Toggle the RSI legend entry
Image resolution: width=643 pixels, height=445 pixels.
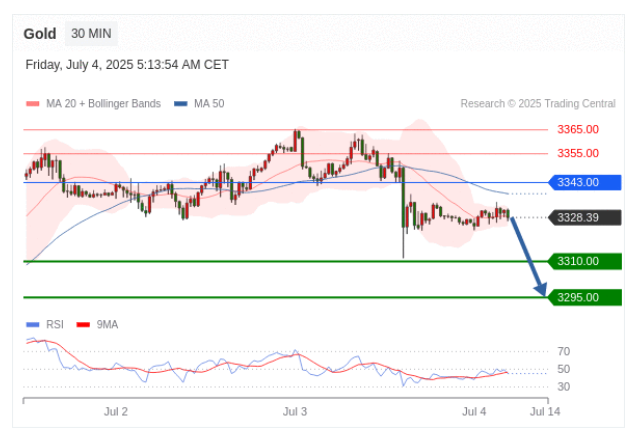coord(54,325)
